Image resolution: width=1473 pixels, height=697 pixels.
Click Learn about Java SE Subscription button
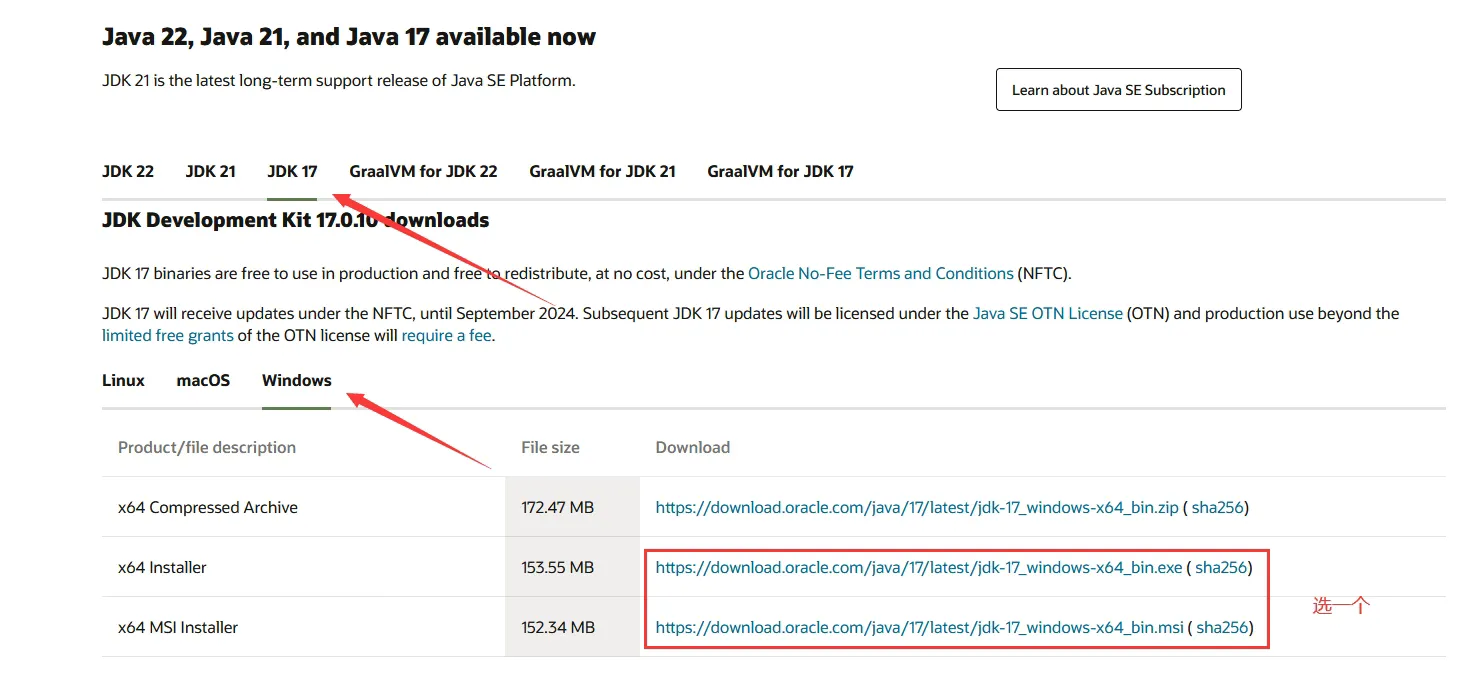tap(1118, 90)
